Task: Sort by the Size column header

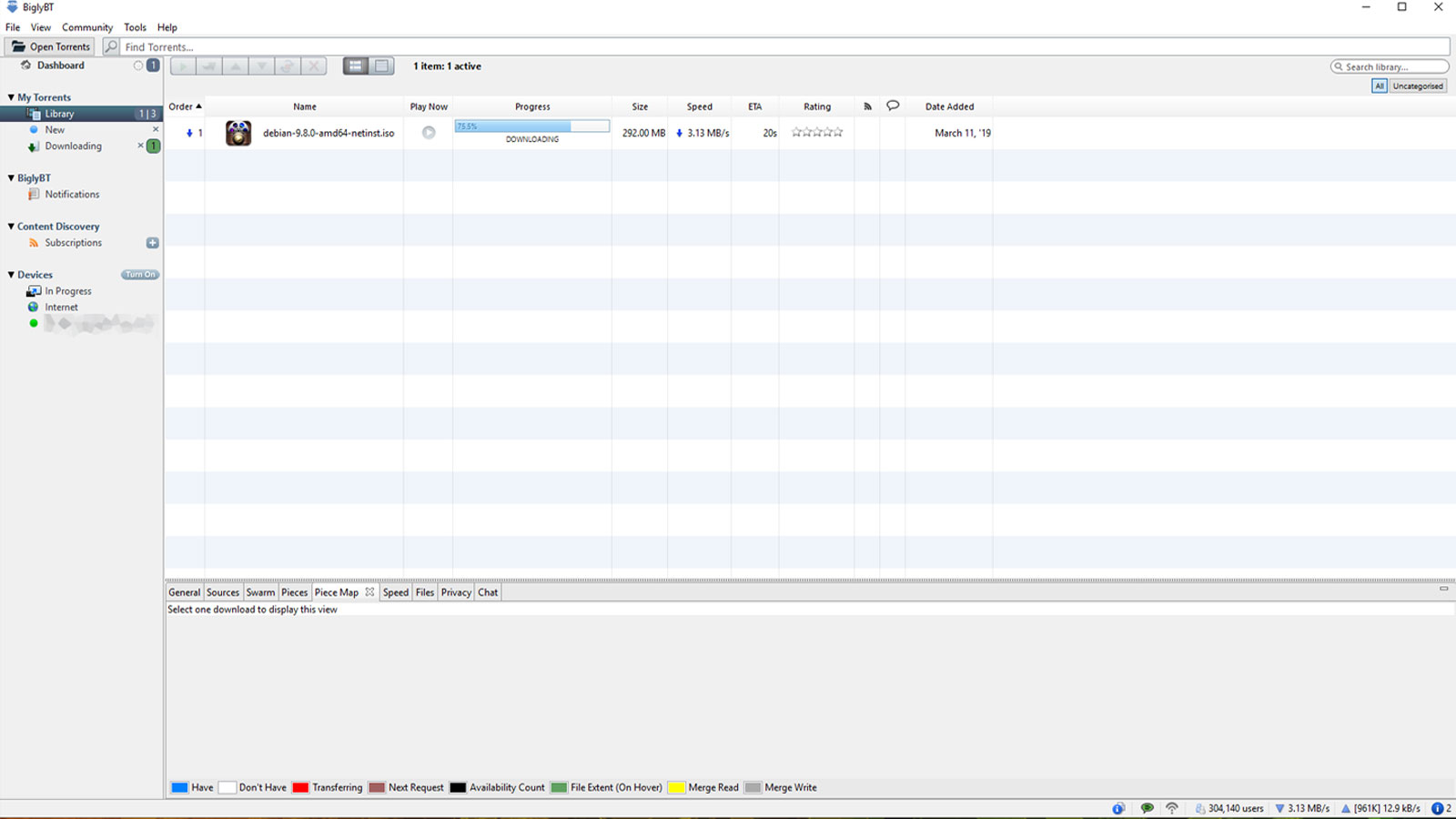Action: pos(640,106)
